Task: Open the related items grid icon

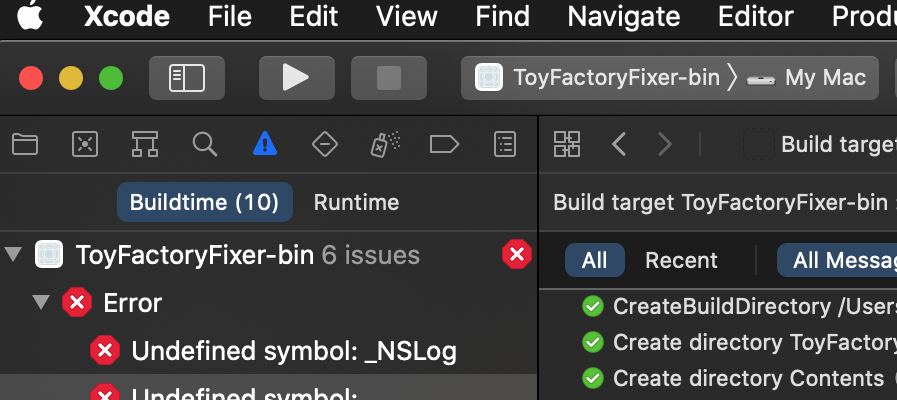Action: click(567, 144)
